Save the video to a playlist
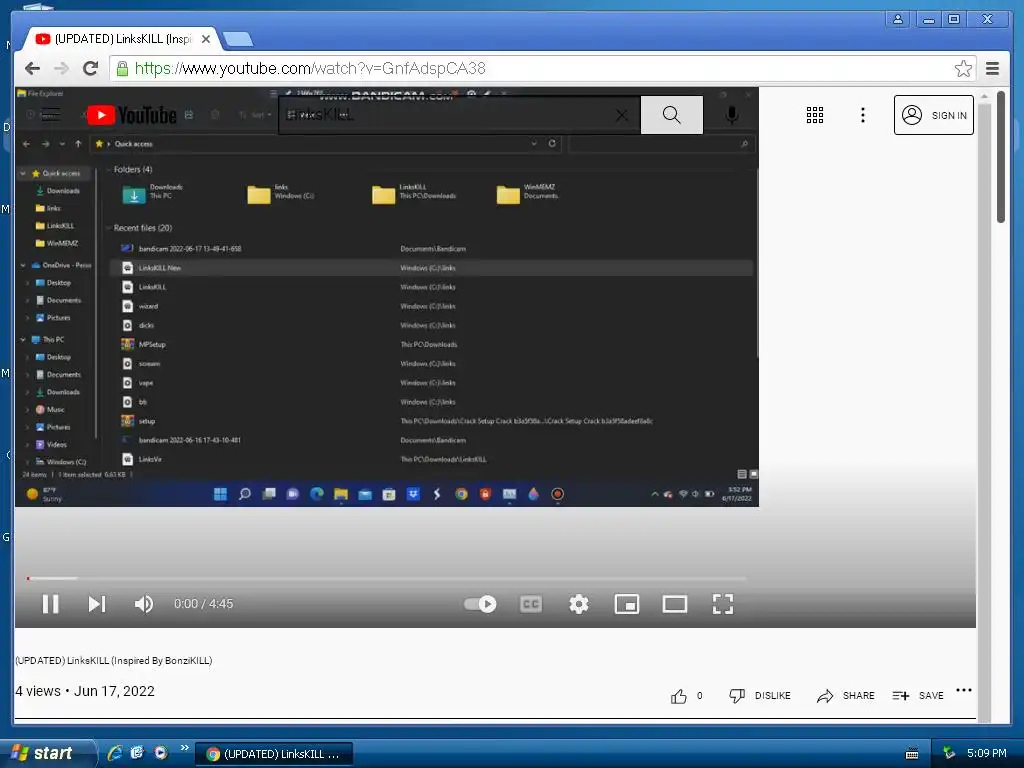 coord(918,696)
